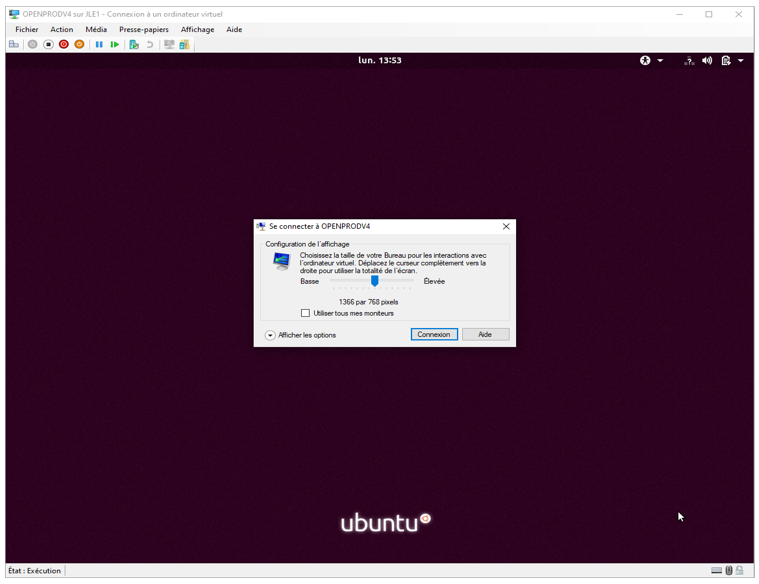Expand the Ubuntu system menu arrow
Image resolution: width=759 pixels, height=584 pixels.
[741, 61]
